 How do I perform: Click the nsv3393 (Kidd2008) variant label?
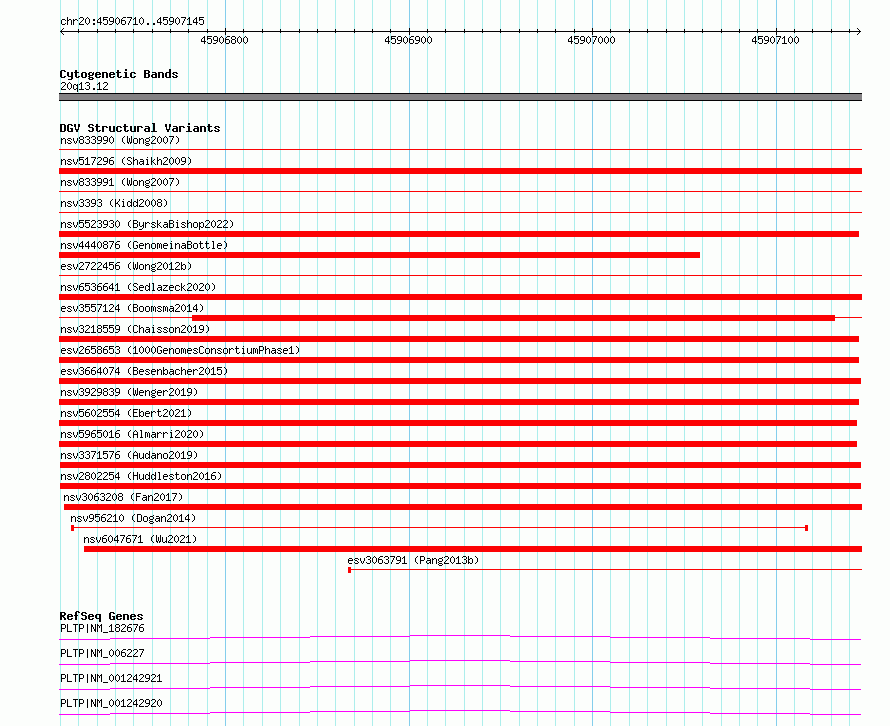(114, 203)
